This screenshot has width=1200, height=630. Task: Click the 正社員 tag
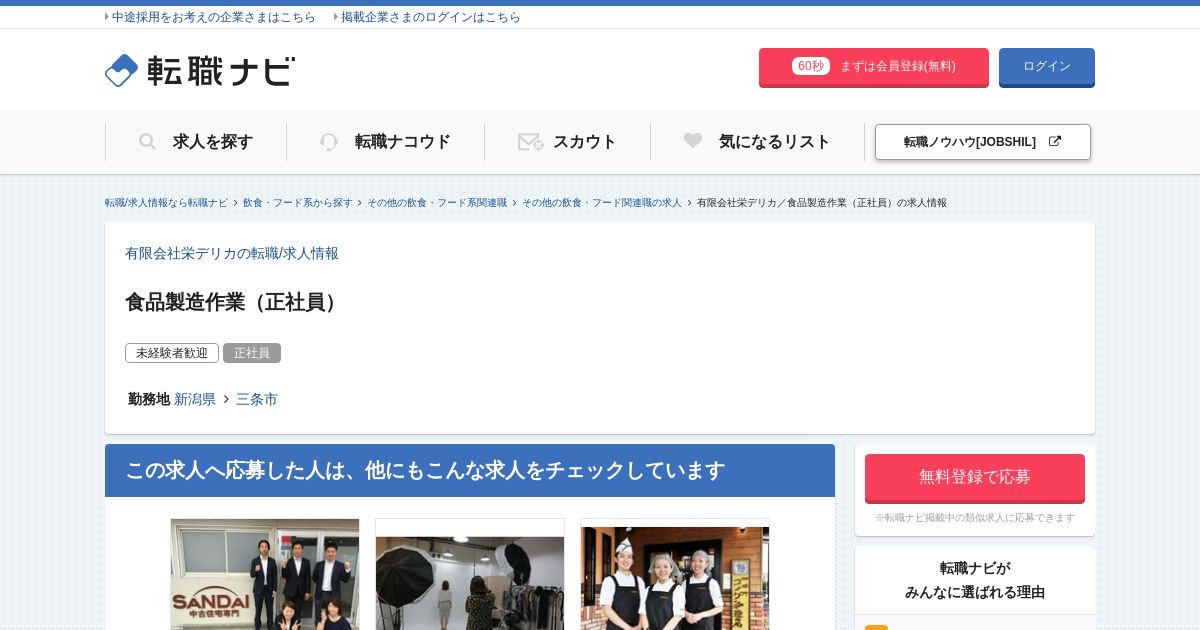click(252, 353)
